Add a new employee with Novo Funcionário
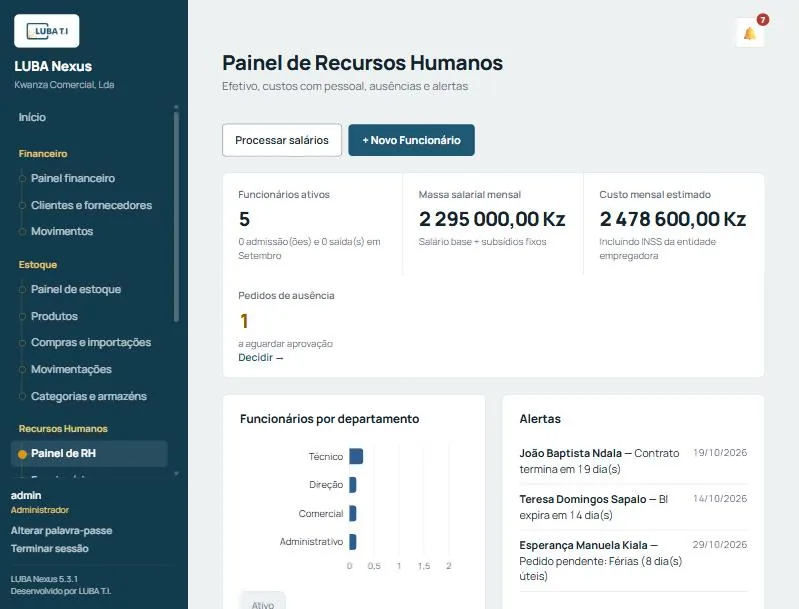 pyautogui.click(x=411, y=140)
